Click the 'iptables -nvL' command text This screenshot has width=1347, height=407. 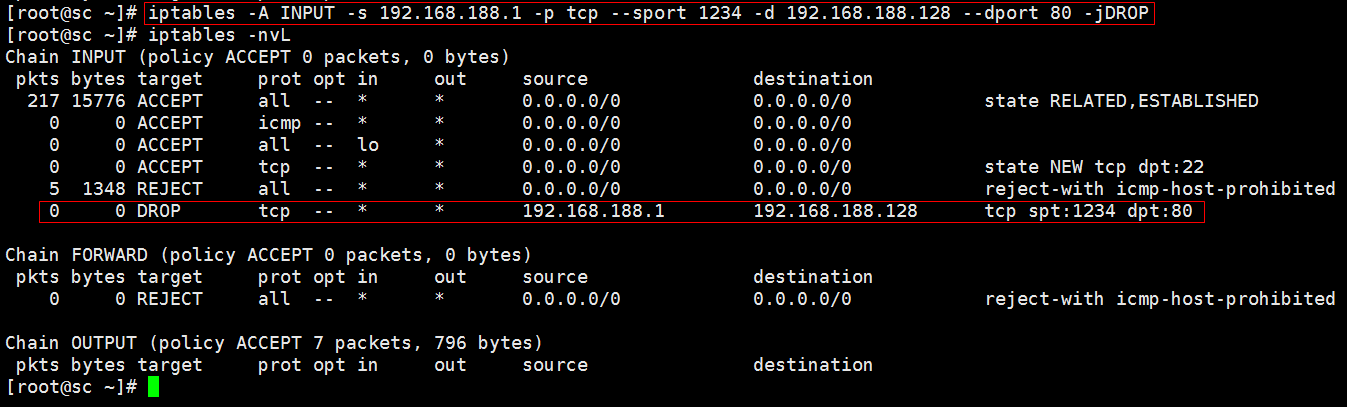[219, 35]
